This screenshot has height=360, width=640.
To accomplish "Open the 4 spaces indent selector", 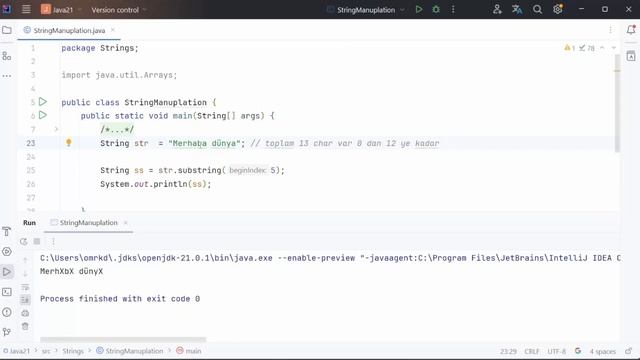I will [x=602, y=351].
